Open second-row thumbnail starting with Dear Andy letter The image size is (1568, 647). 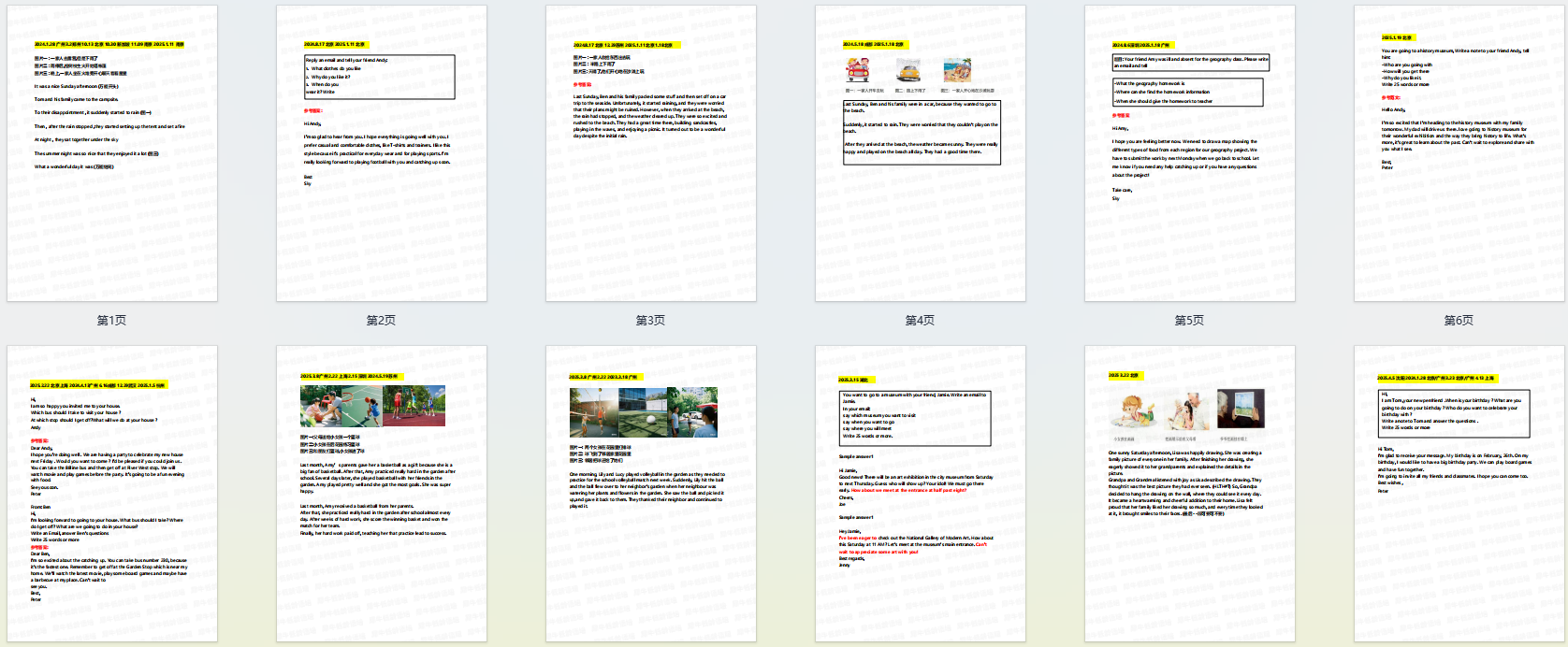coord(112,494)
